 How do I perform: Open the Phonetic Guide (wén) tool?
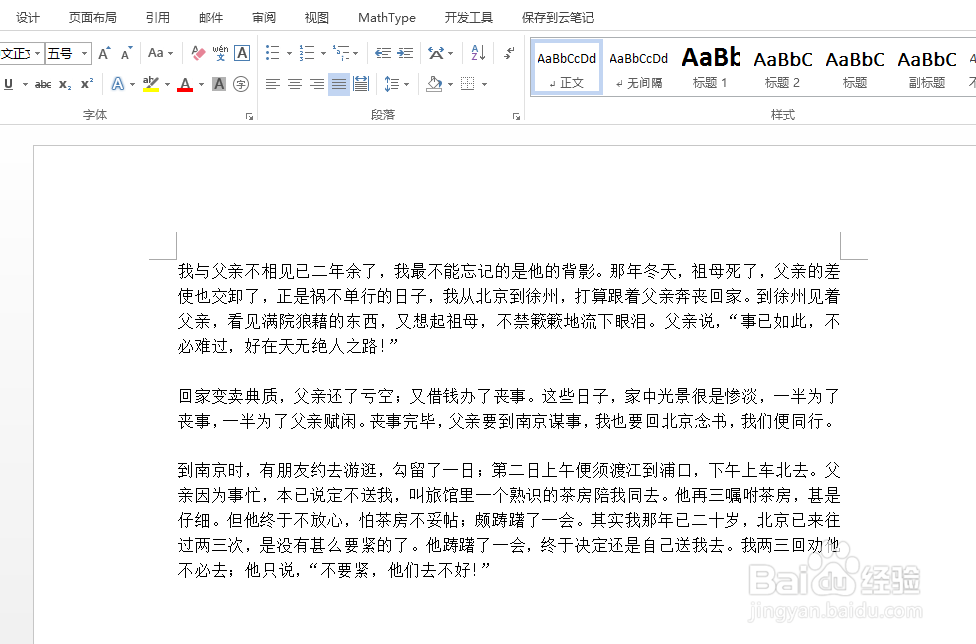click(220, 54)
